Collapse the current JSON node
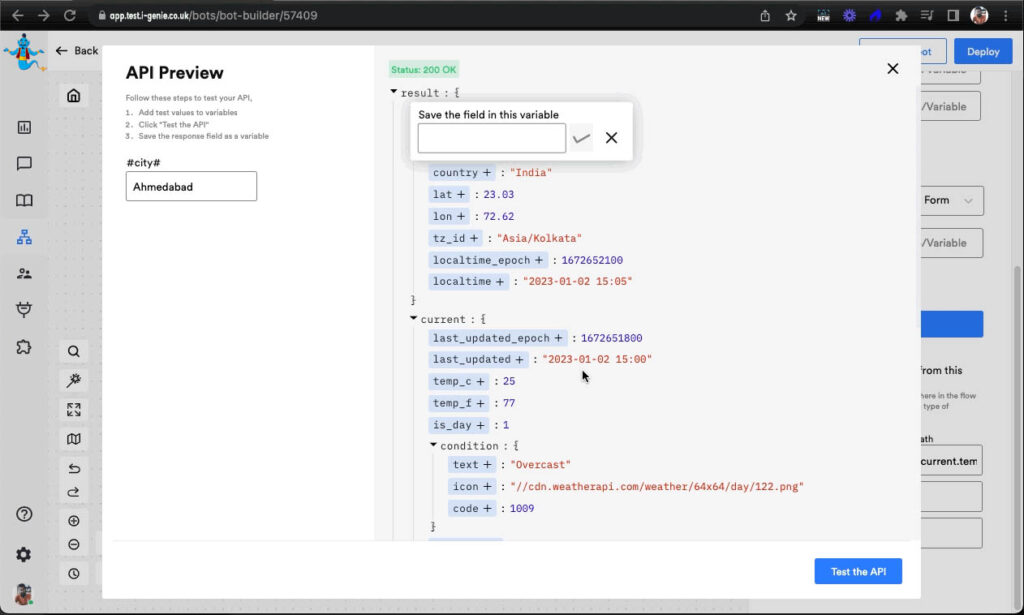This screenshot has height=615, width=1024. click(414, 319)
